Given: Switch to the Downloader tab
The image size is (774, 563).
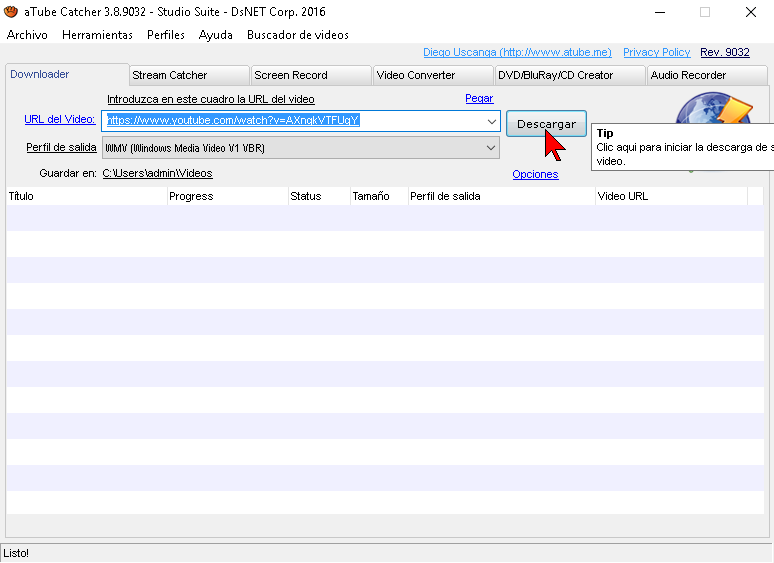Looking at the screenshot, I should coord(67,75).
